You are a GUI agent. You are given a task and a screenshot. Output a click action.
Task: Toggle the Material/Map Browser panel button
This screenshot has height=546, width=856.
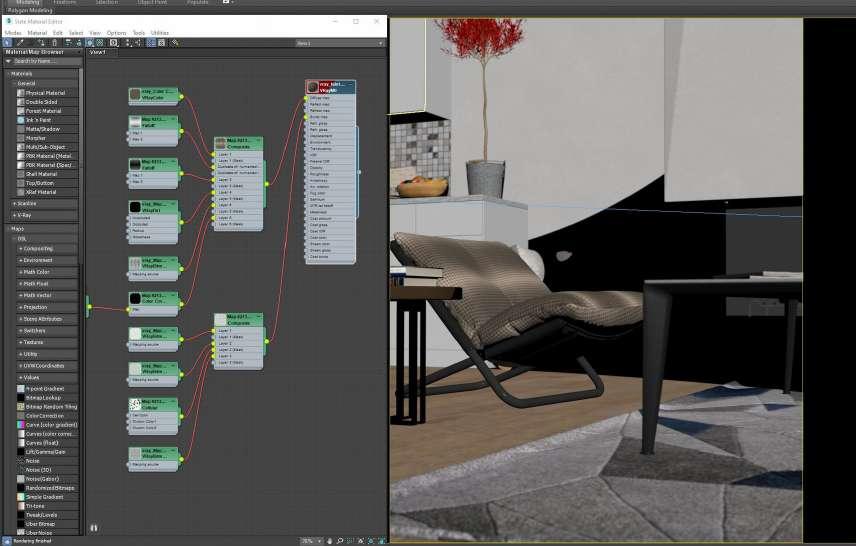pos(151,43)
